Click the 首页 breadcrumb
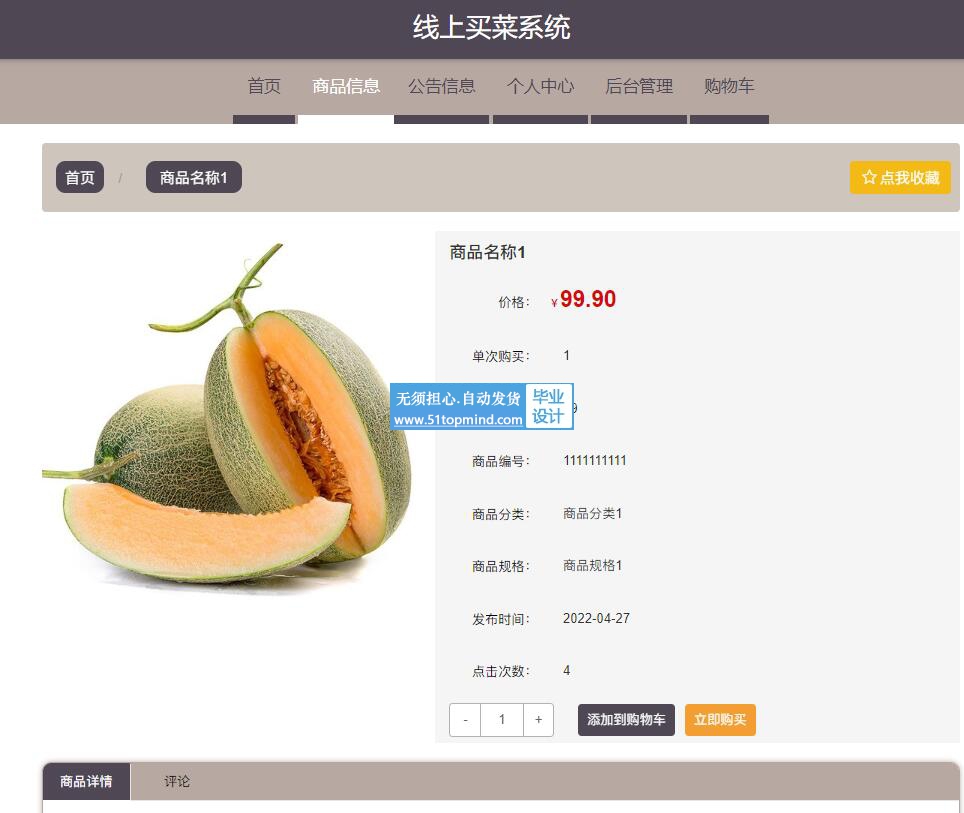Image resolution: width=964 pixels, height=813 pixels. 80,178
